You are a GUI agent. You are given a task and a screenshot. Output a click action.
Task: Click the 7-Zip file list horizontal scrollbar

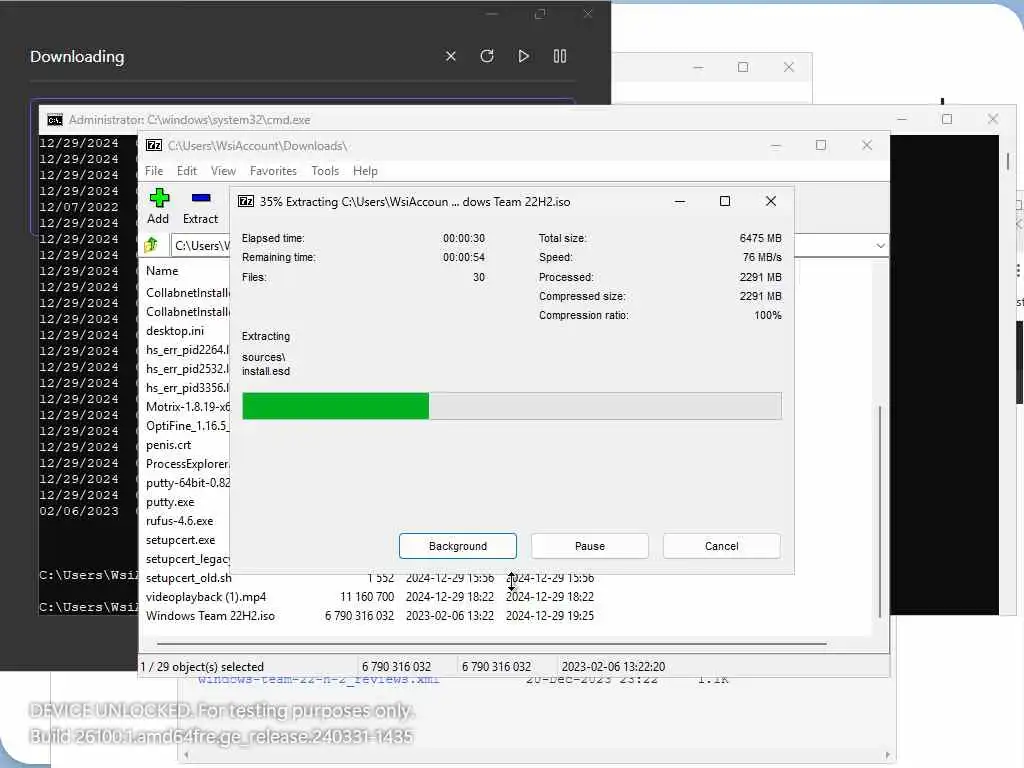(x=491, y=644)
